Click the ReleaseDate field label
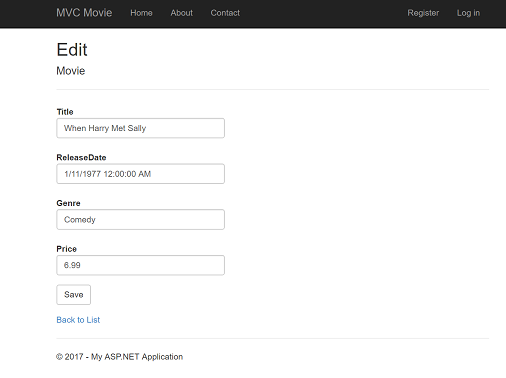The image size is (506, 378). click(x=81, y=158)
